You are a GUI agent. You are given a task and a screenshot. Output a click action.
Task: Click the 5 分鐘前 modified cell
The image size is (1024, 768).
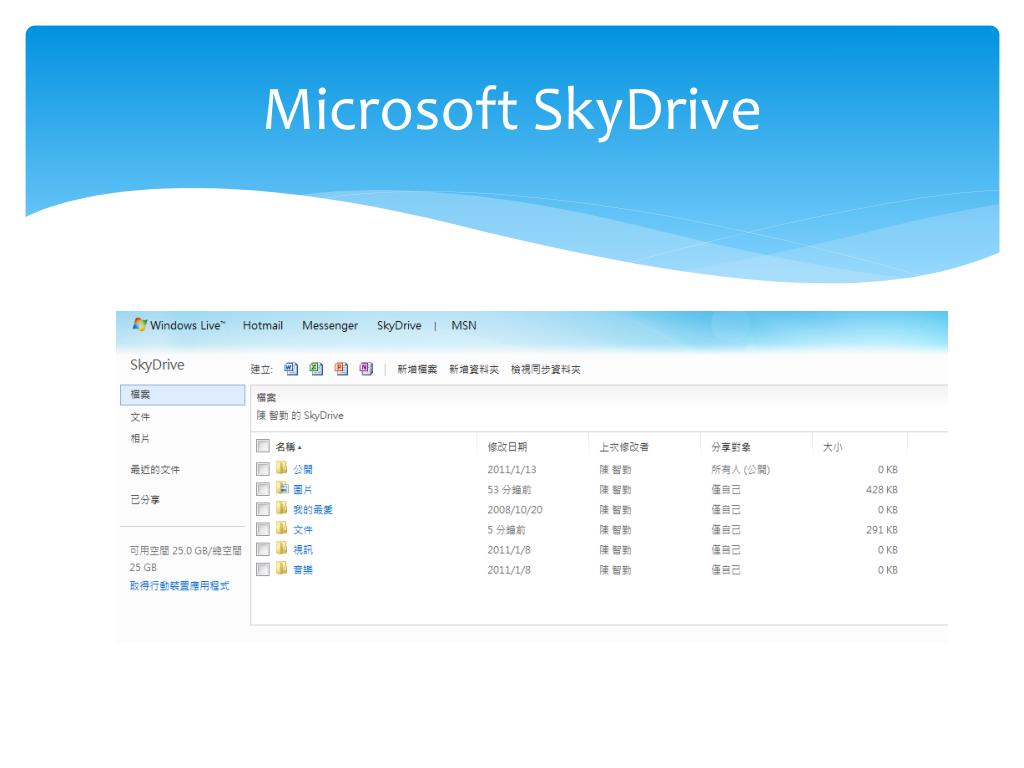pos(506,530)
